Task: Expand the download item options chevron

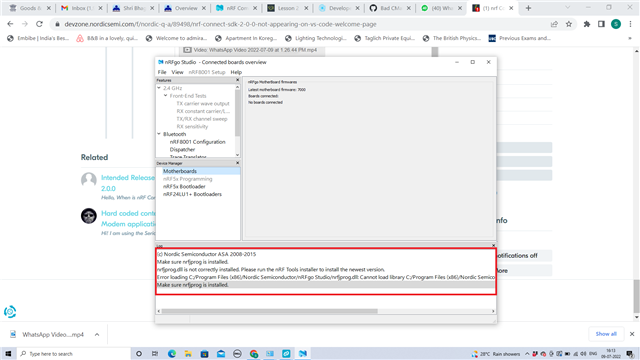Action: [97, 334]
